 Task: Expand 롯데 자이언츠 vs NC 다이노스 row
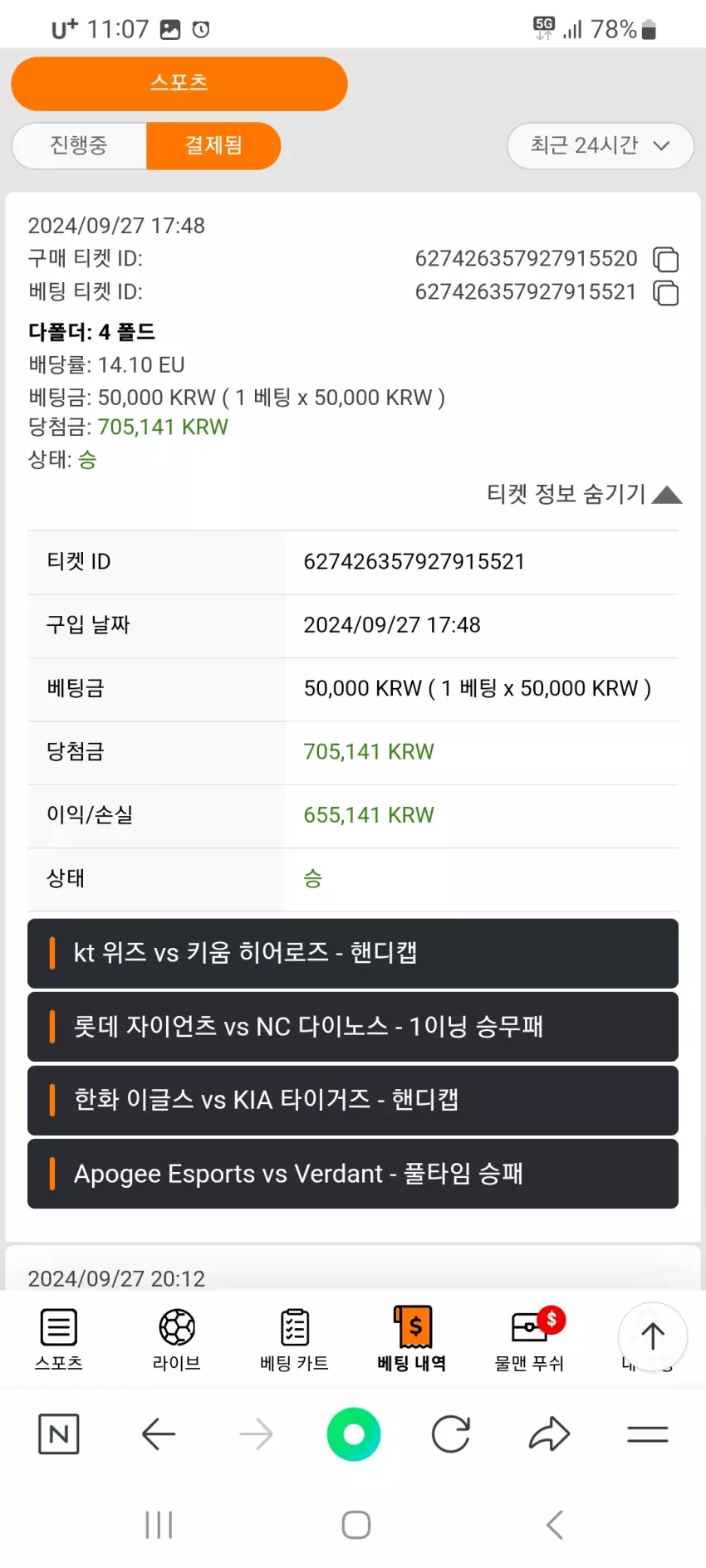pos(353,1027)
